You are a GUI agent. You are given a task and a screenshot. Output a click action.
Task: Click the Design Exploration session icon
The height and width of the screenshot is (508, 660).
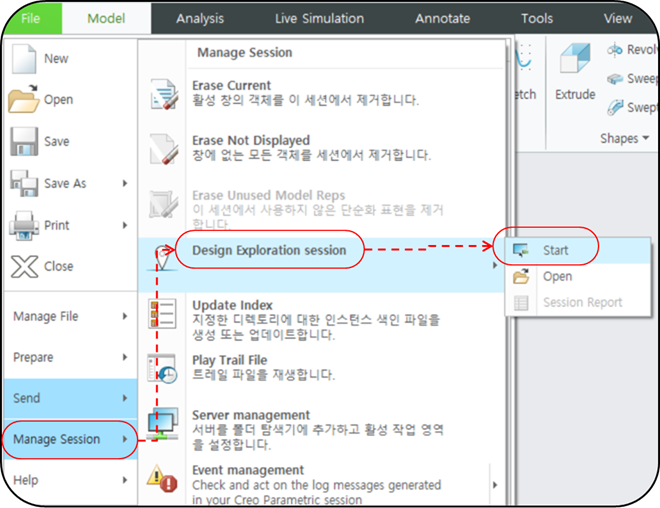162,258
